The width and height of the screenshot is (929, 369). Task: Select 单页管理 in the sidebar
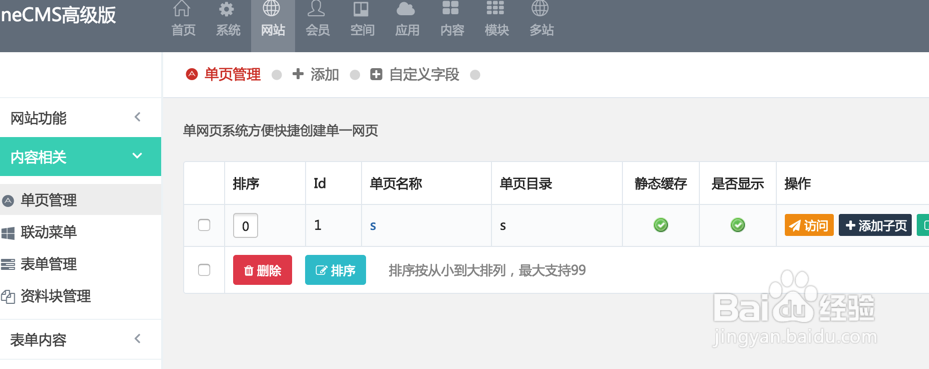click(x=81, y=200)
